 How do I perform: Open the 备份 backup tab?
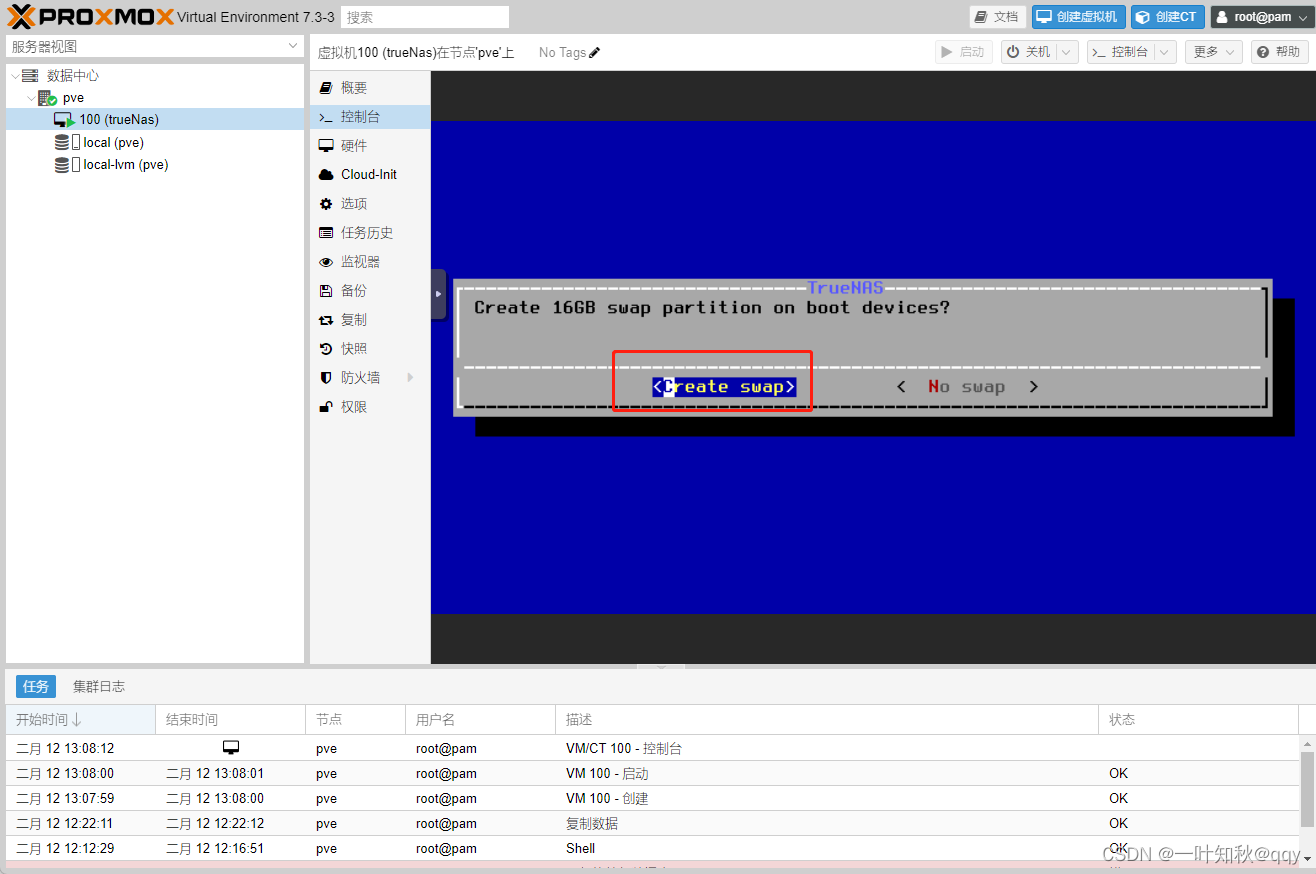click(x=370, y=291)
